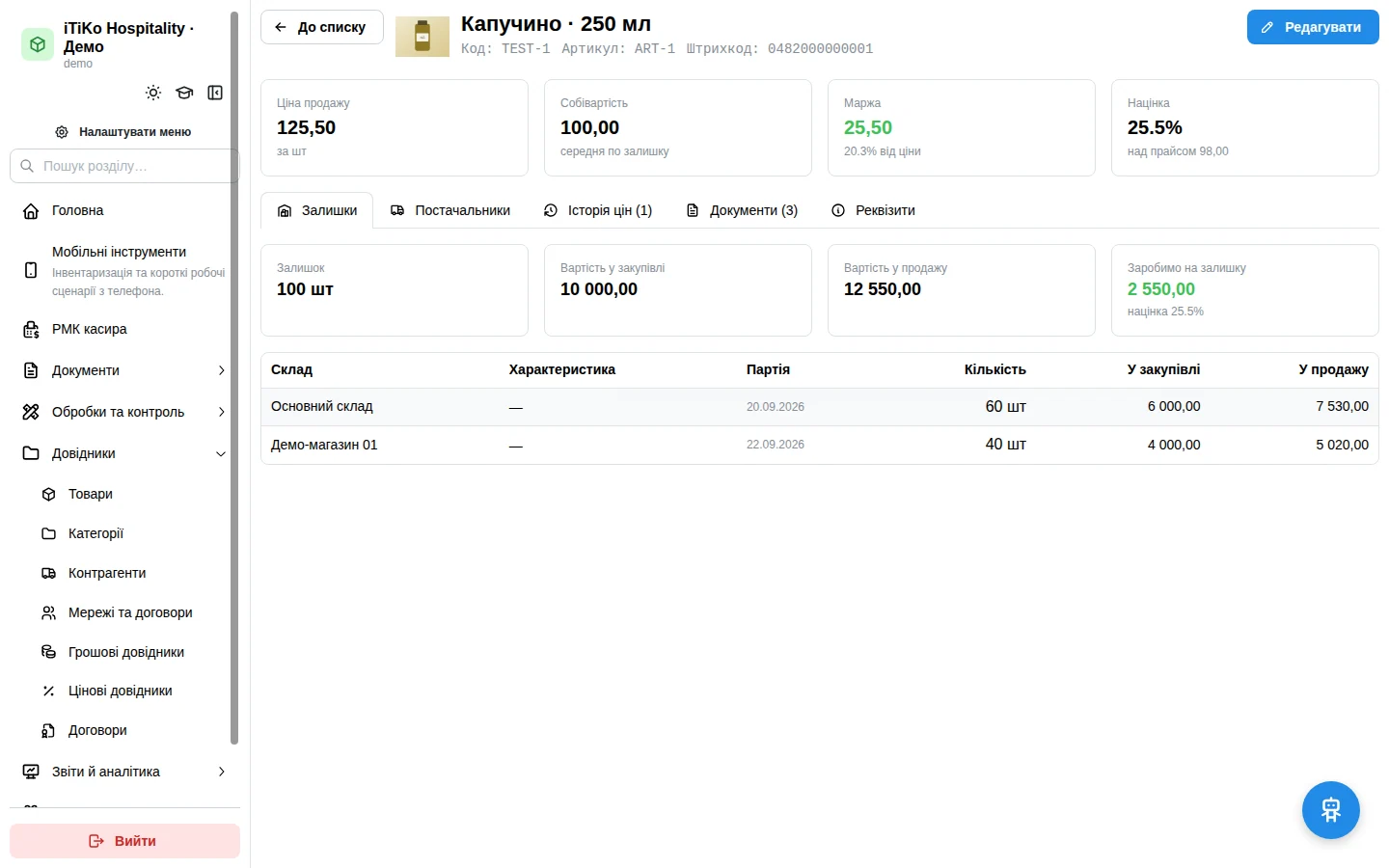This screenshot has width=1389, height=868.
Task: Click the batch date 20.09.2026
Action: 776,407
